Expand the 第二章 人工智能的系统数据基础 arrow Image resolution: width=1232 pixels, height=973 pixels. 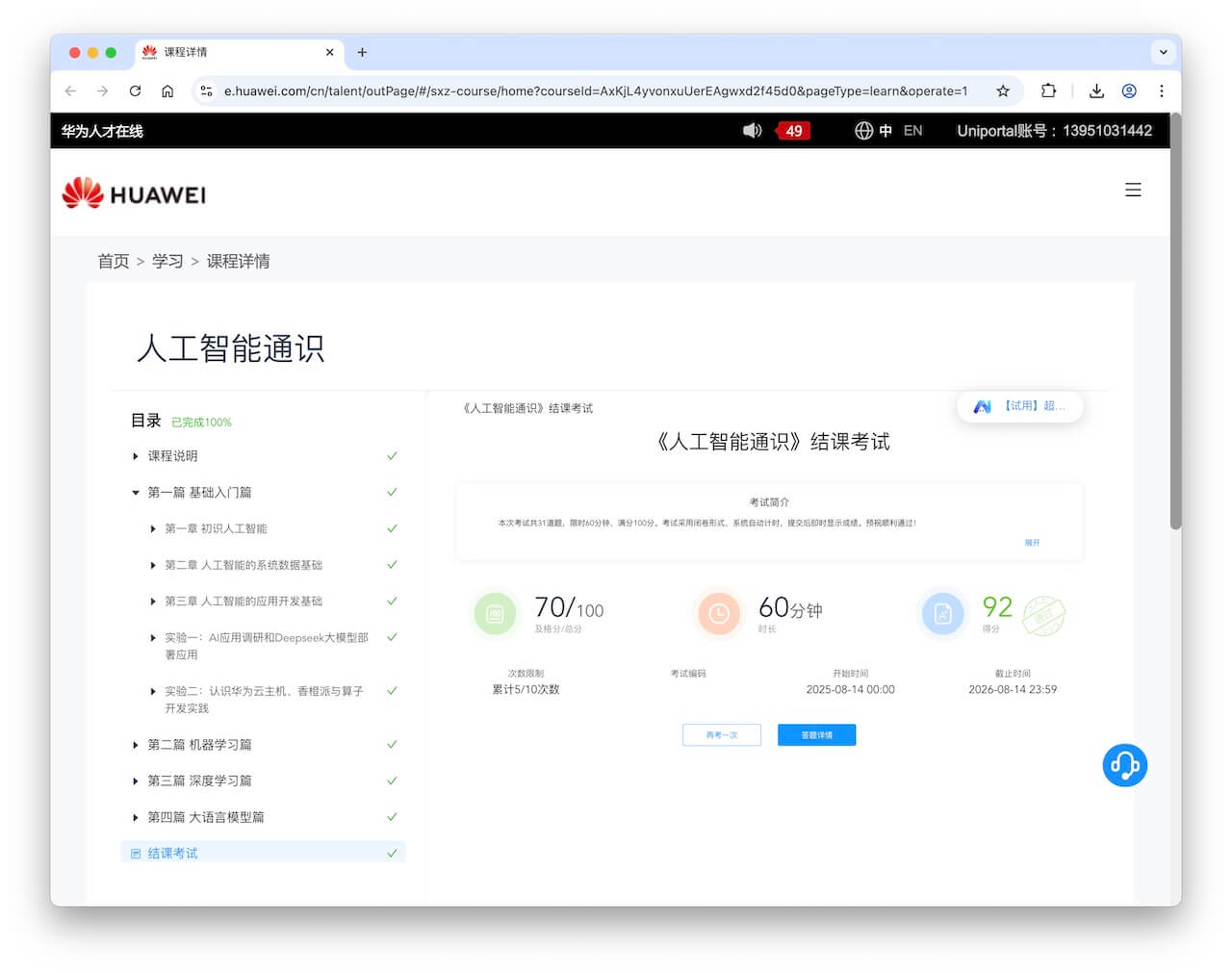152,565
